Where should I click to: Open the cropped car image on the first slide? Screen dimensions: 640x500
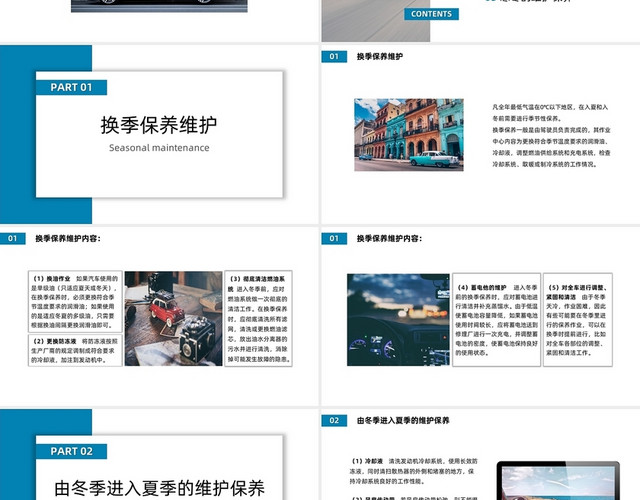tap(159, 6)
